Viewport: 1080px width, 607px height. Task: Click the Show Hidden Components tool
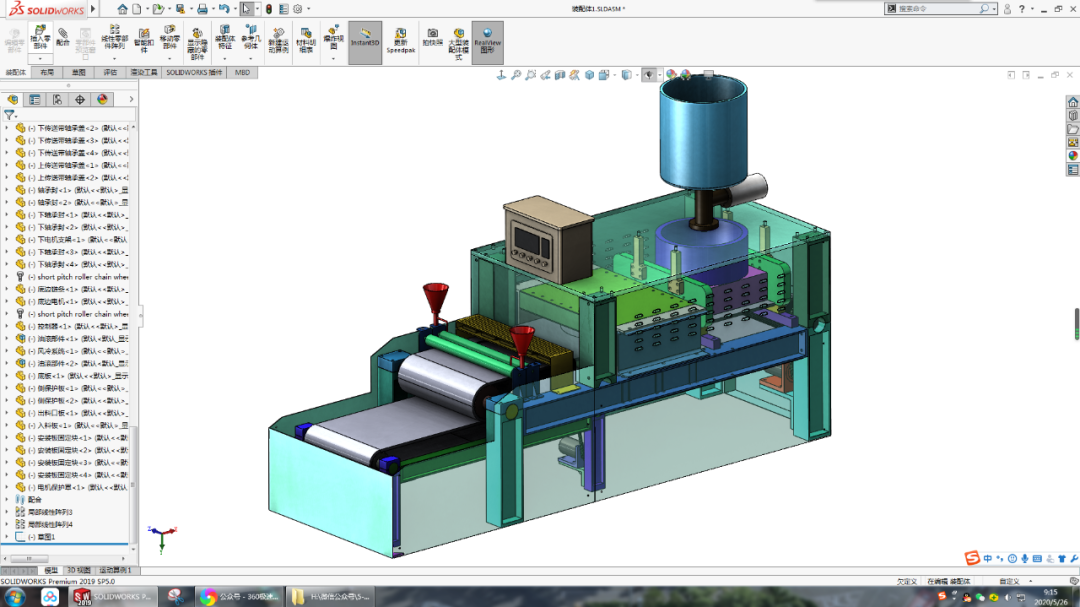197,43
